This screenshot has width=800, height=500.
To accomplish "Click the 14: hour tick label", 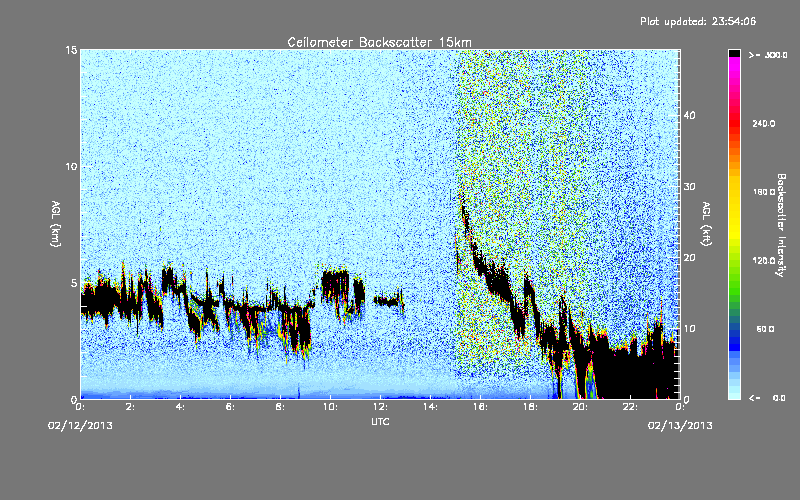I will pos(431,407).
